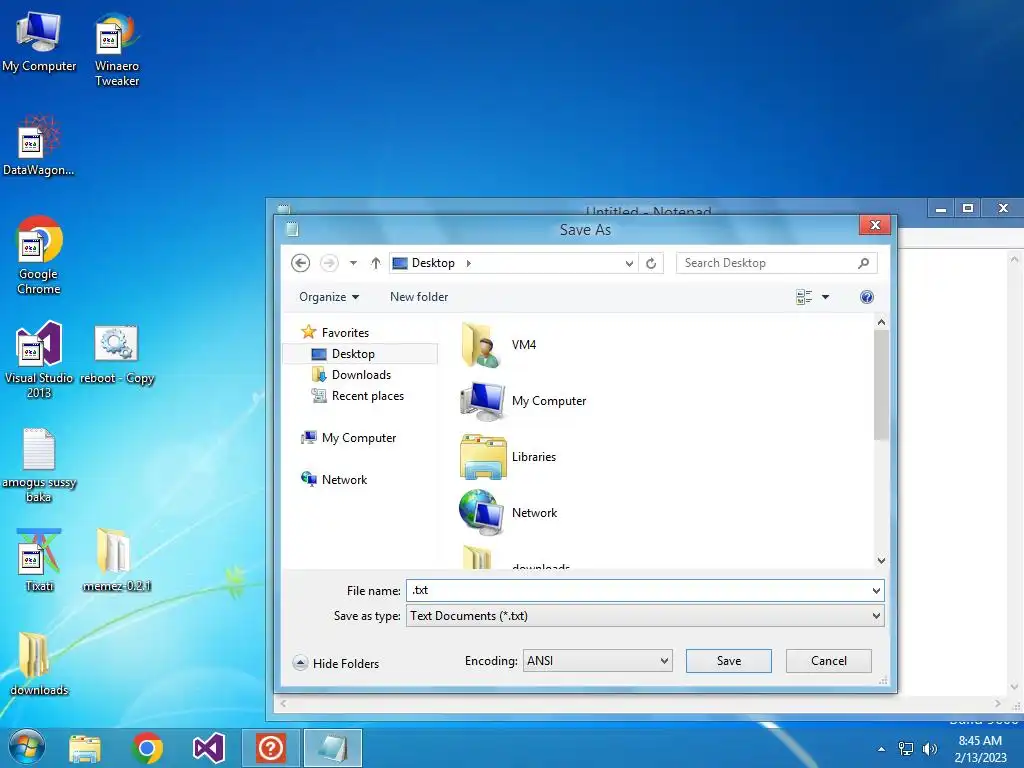Select the memez-0.2.1 folder
Screen dimensions: 1024x768
[117, 560]
